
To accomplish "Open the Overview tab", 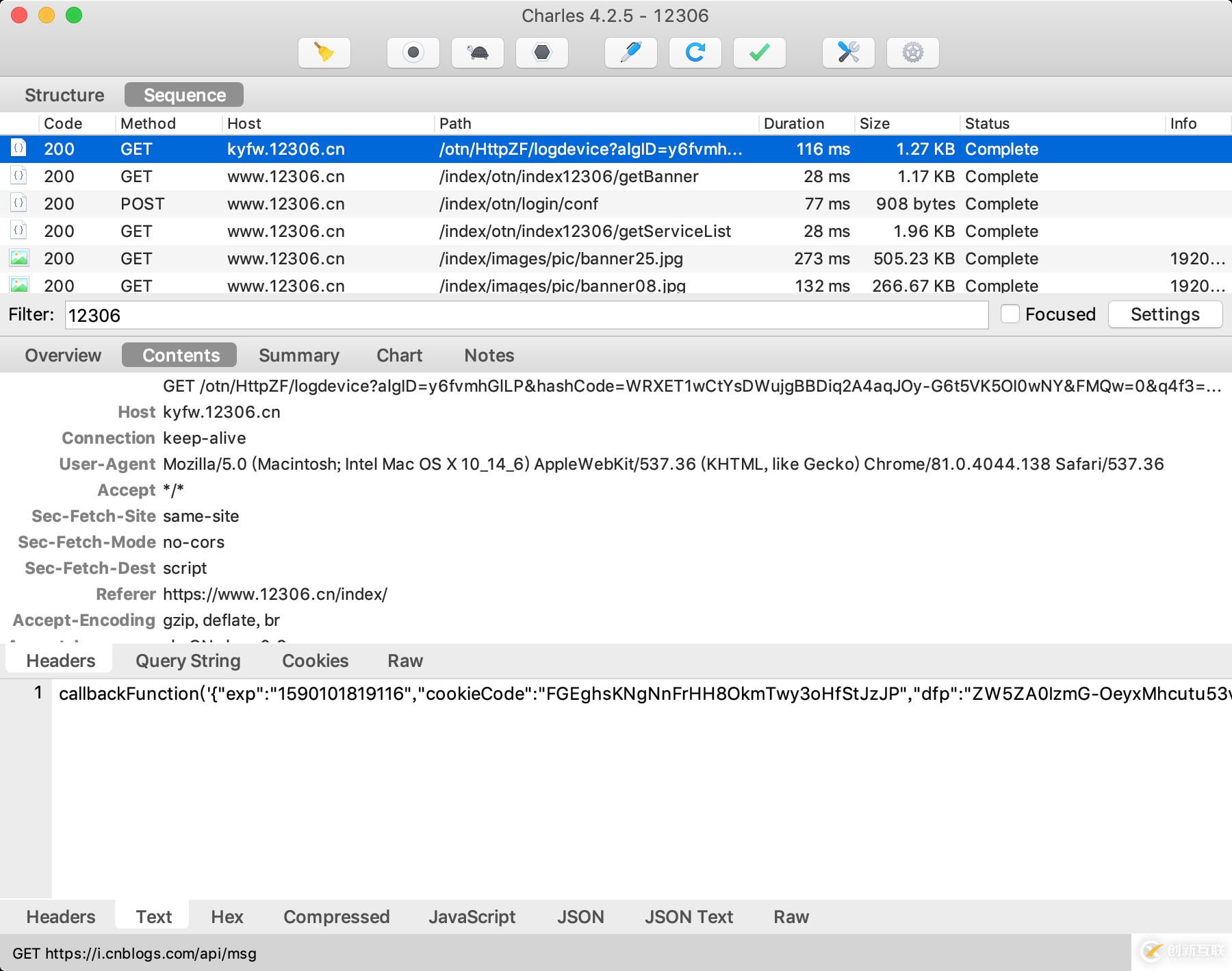I will click(x=63, y=355).
